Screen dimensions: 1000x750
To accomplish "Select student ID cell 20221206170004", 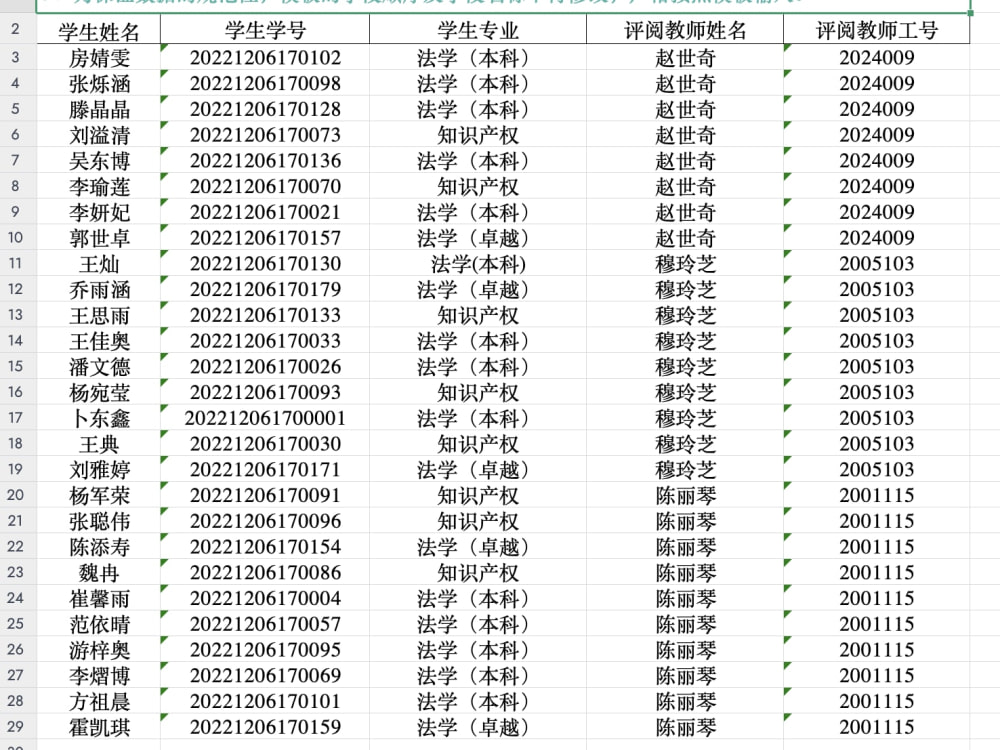I will coord(265,598).
